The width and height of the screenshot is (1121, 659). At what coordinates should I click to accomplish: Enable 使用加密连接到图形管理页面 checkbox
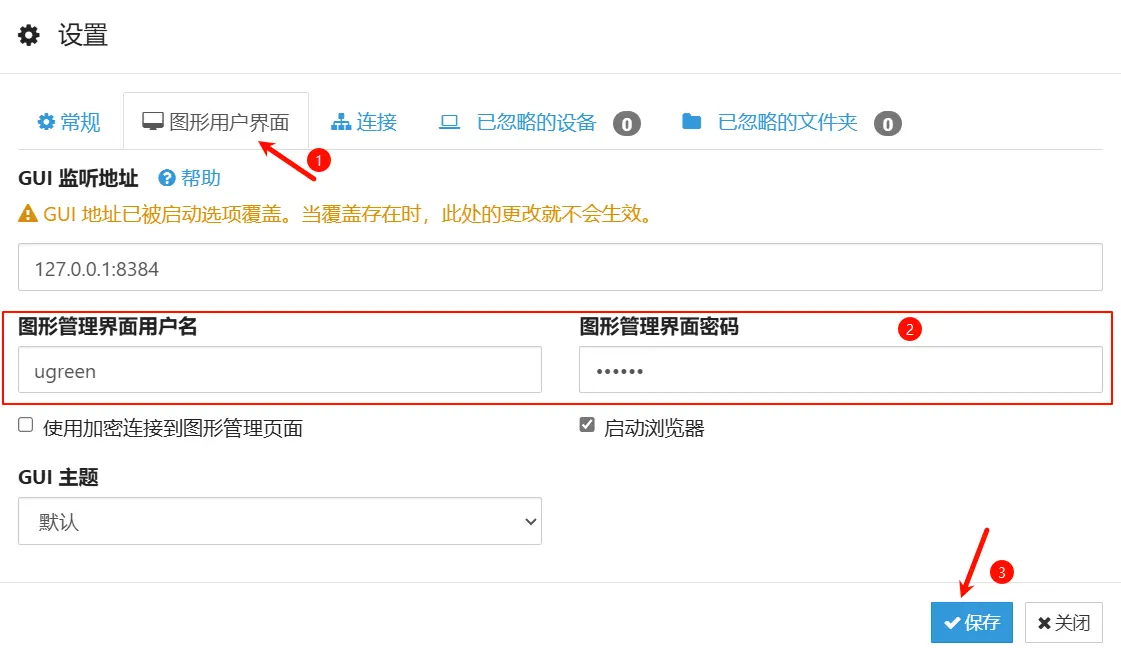(x=26, y=425)
